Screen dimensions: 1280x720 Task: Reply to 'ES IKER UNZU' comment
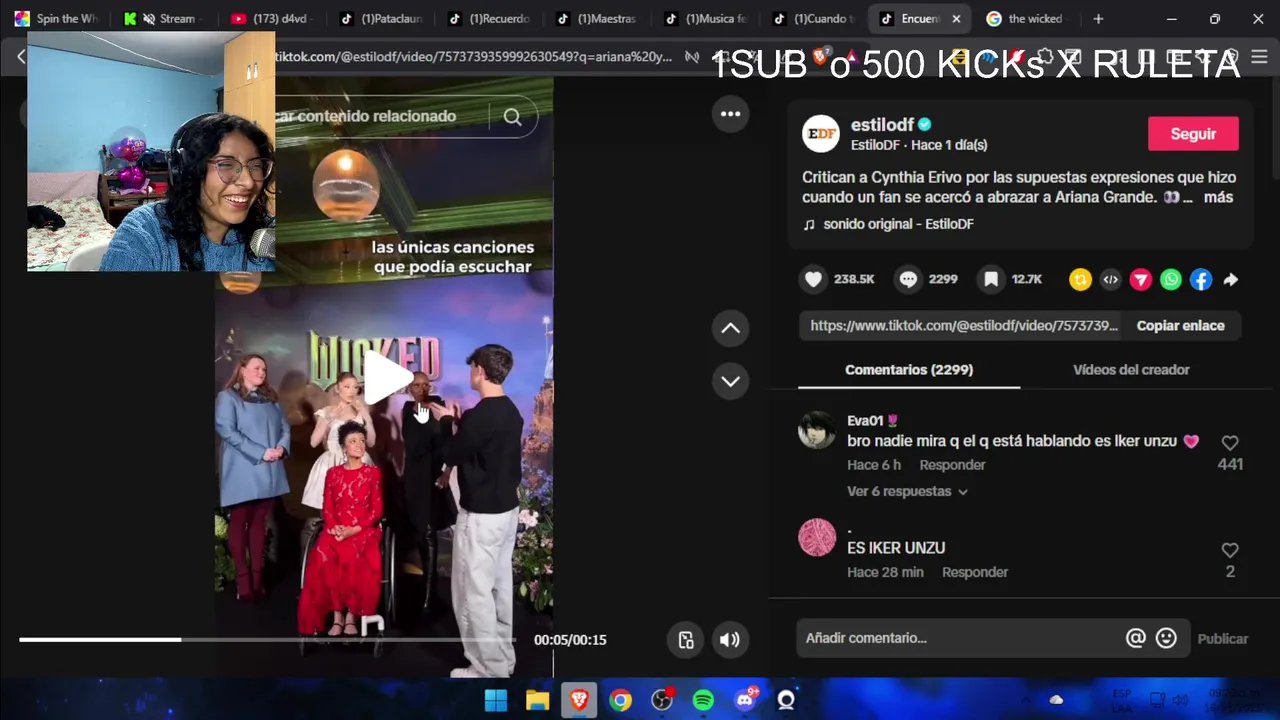point(975,572)
